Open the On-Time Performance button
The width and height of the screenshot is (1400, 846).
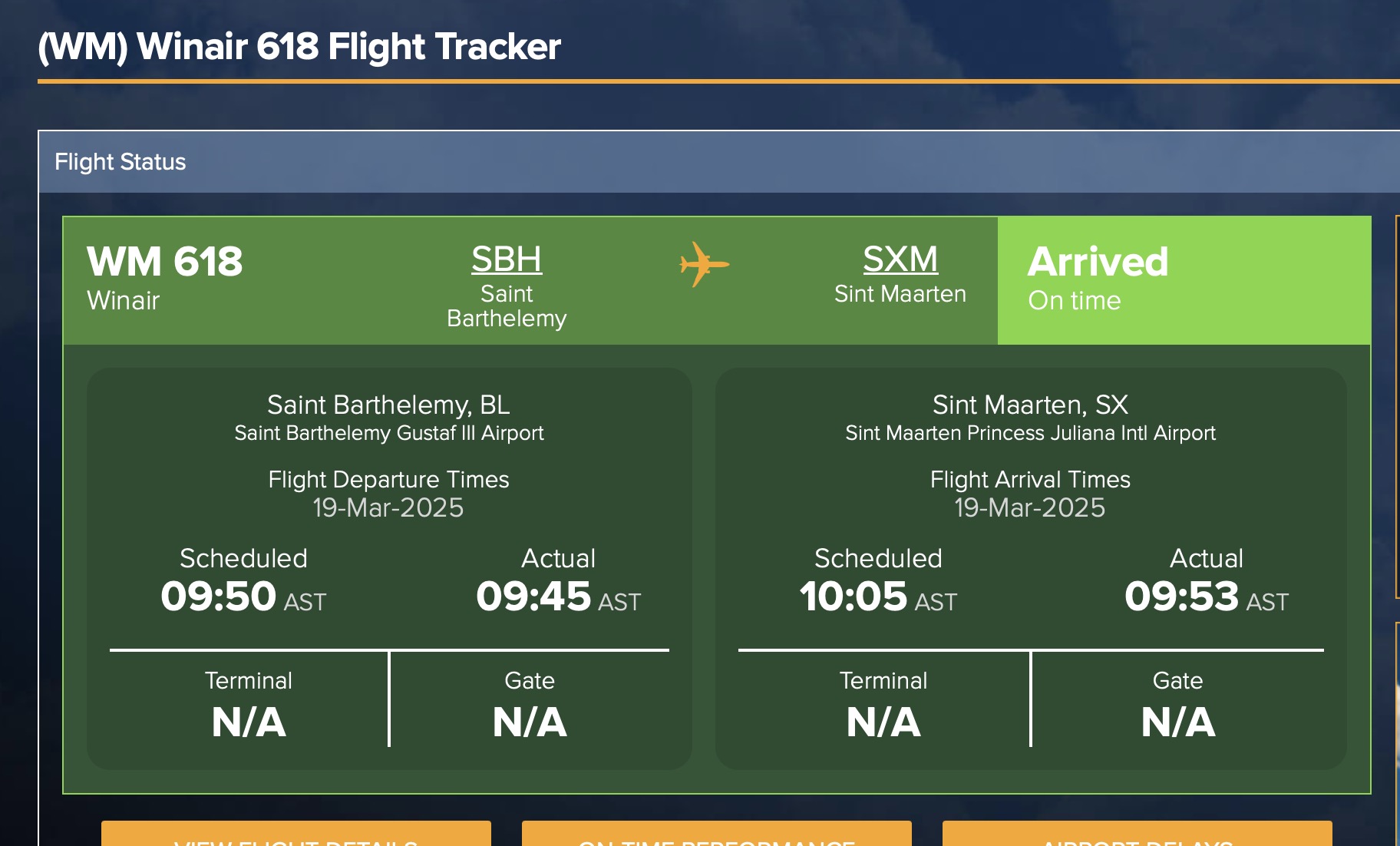click(x=716, y=835)
